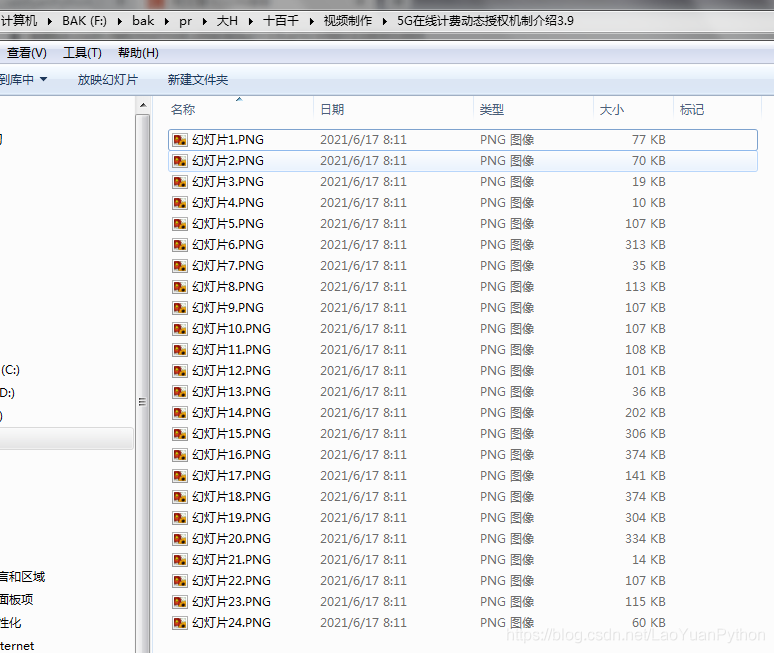Expand the arrow after BAK (F:) in address bar

click(x=119, y=21)
